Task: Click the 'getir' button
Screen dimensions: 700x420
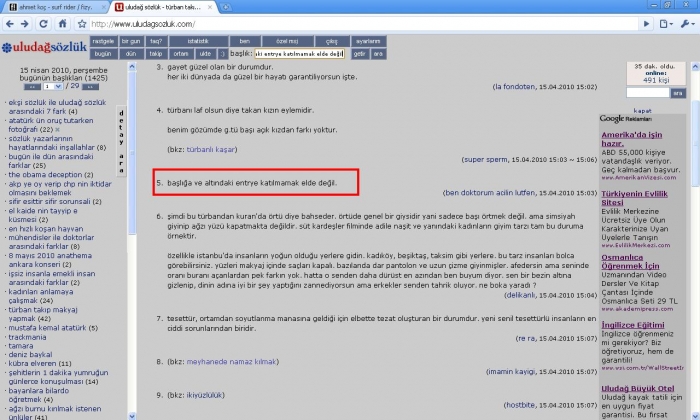Action: coord(359,54)
